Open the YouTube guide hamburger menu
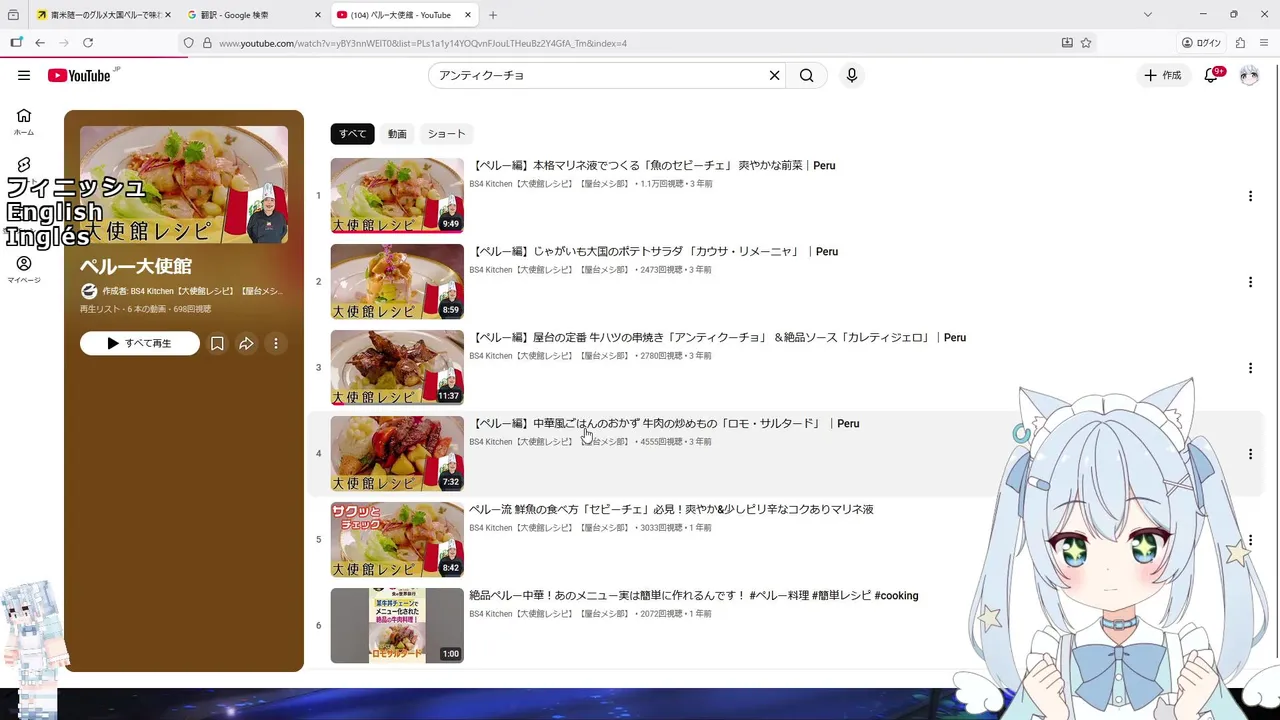The height and width of the screenshot is (720, 1280). (x=24, y=75)
